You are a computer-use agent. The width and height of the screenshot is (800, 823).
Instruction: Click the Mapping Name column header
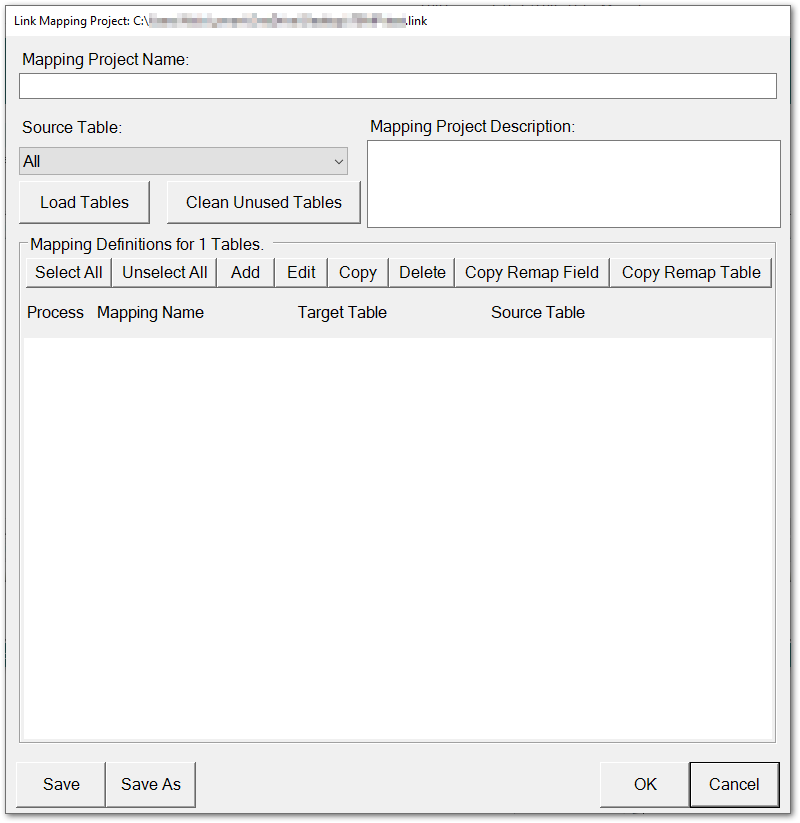[x=150, y=312]
